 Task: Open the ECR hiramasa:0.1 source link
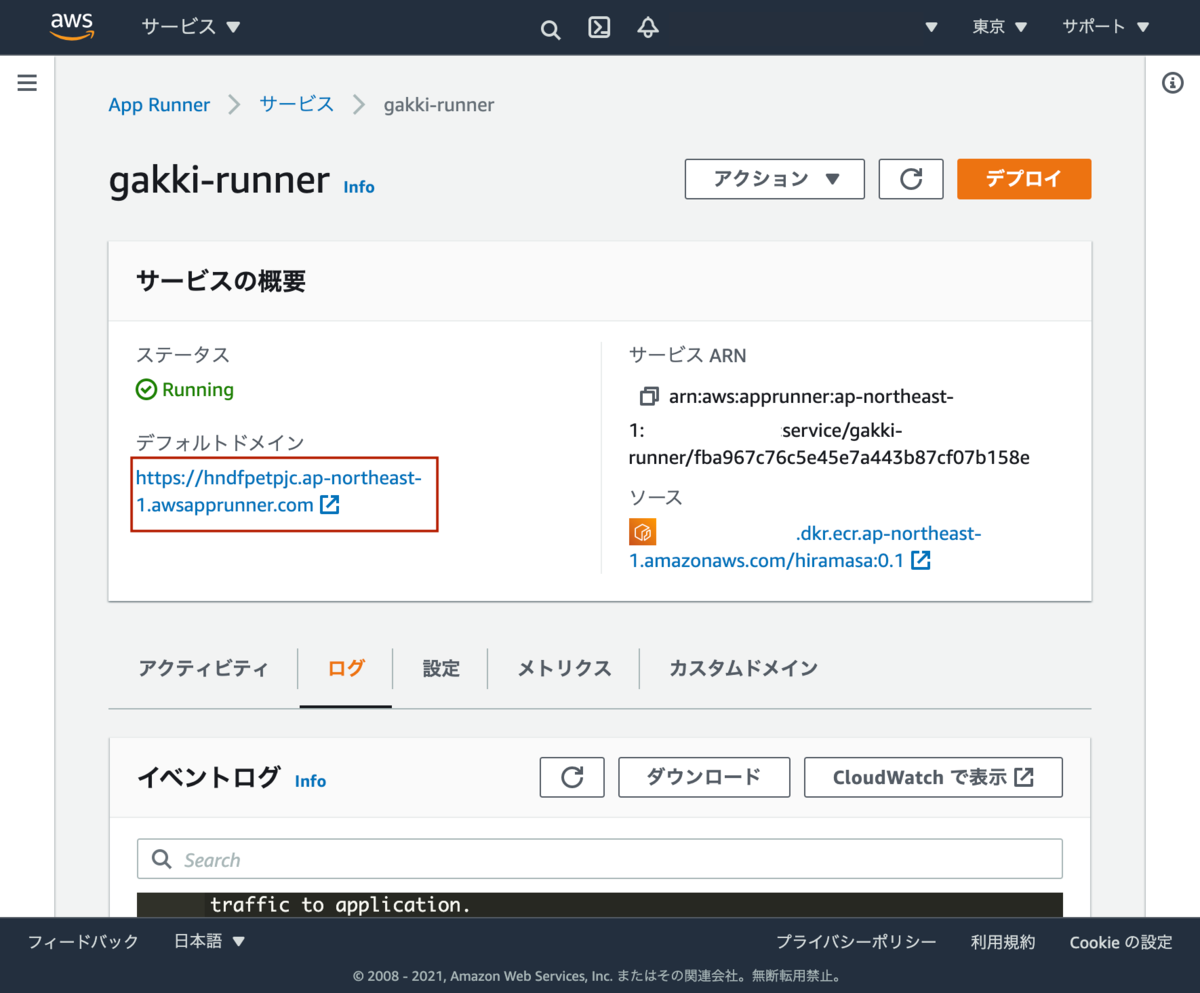pyautogui.click(x=805, y=547)
